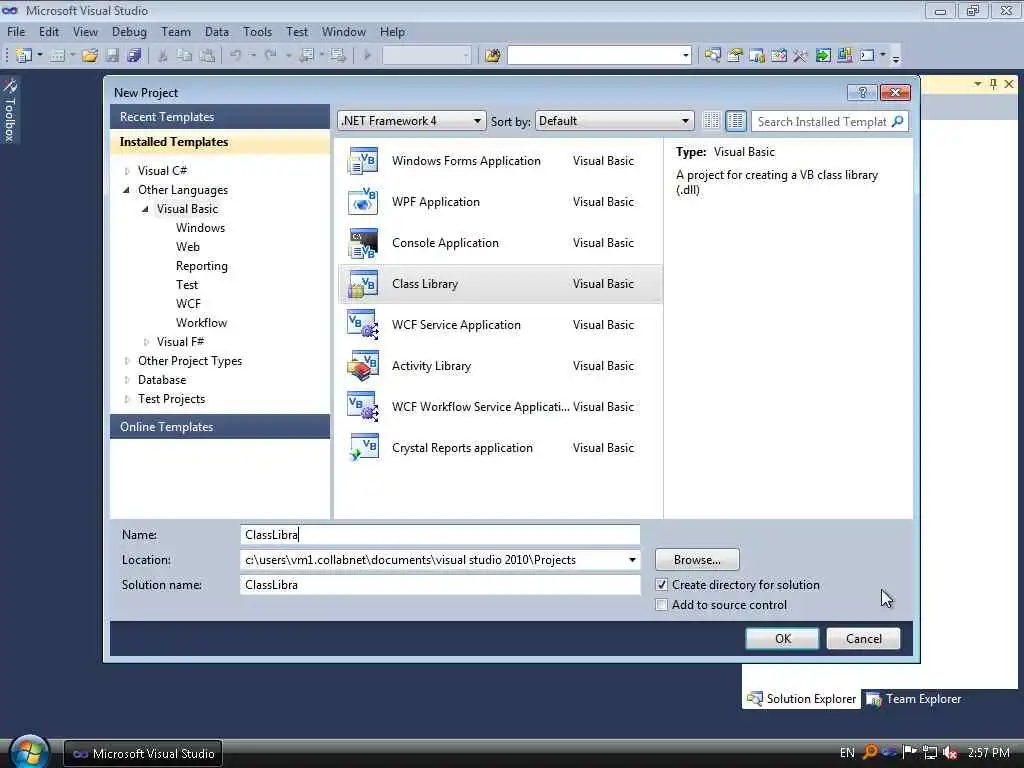Collapse the Other Languages tree node
This screenshot has width=1024, height=768.
coord(127,190)
